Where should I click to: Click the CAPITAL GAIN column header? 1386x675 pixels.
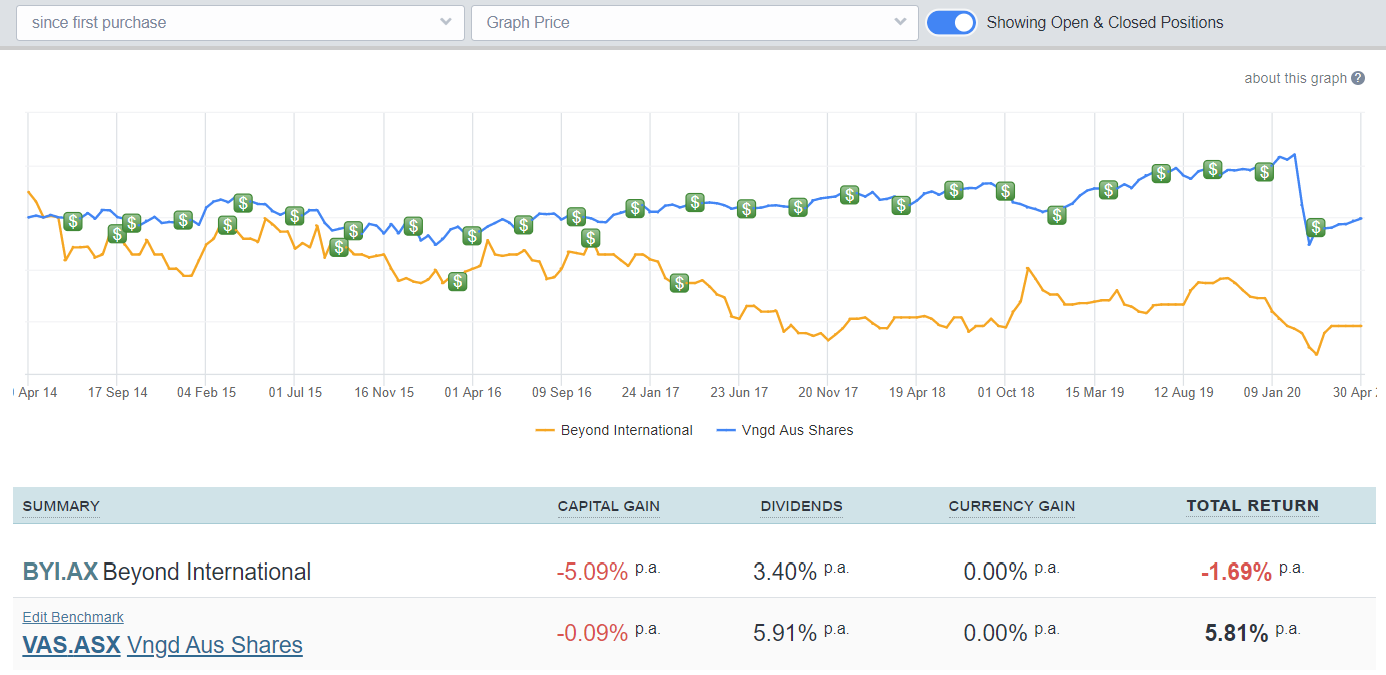[x=609, y=506]
